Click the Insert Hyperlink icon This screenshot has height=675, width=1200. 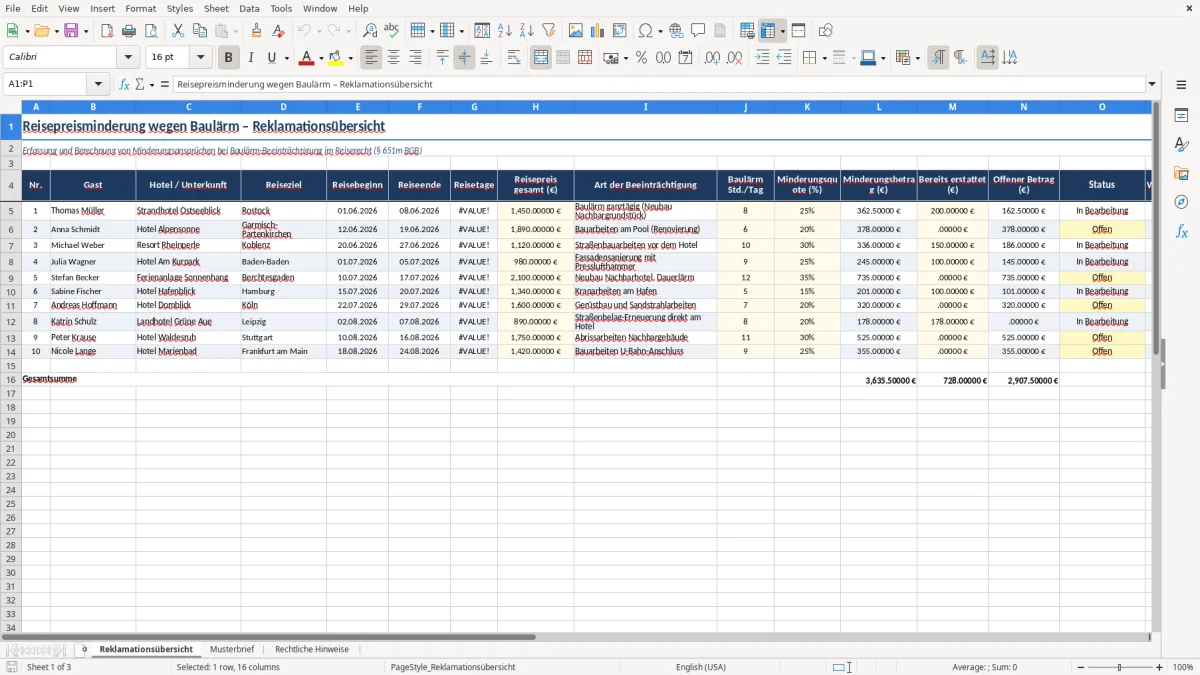(x=676, y=31)
